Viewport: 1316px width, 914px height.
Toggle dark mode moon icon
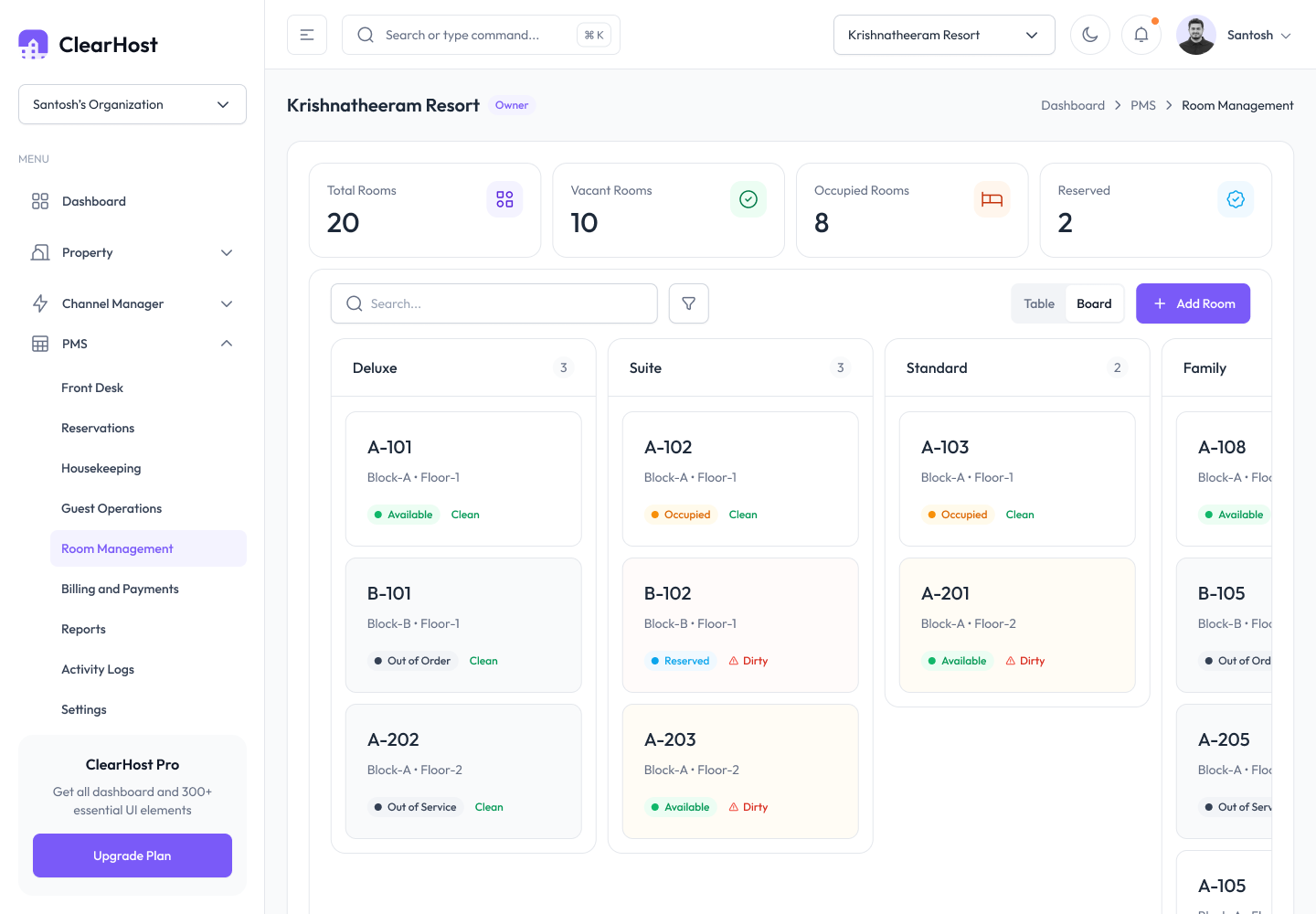[x=1090, y=35]
